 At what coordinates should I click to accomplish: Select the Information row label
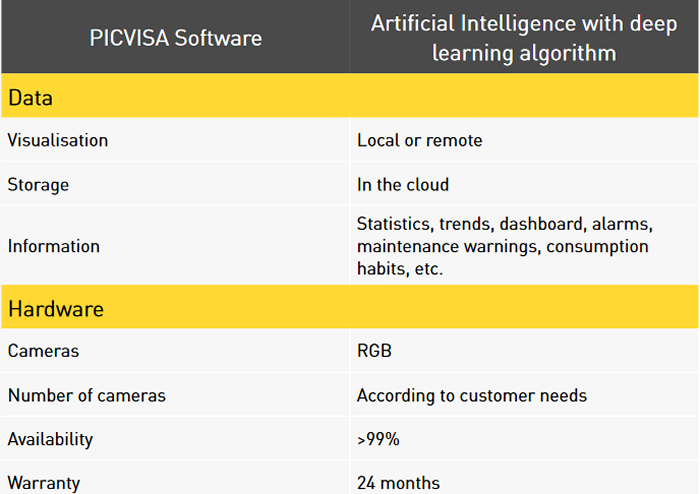(x=54, y=246)
